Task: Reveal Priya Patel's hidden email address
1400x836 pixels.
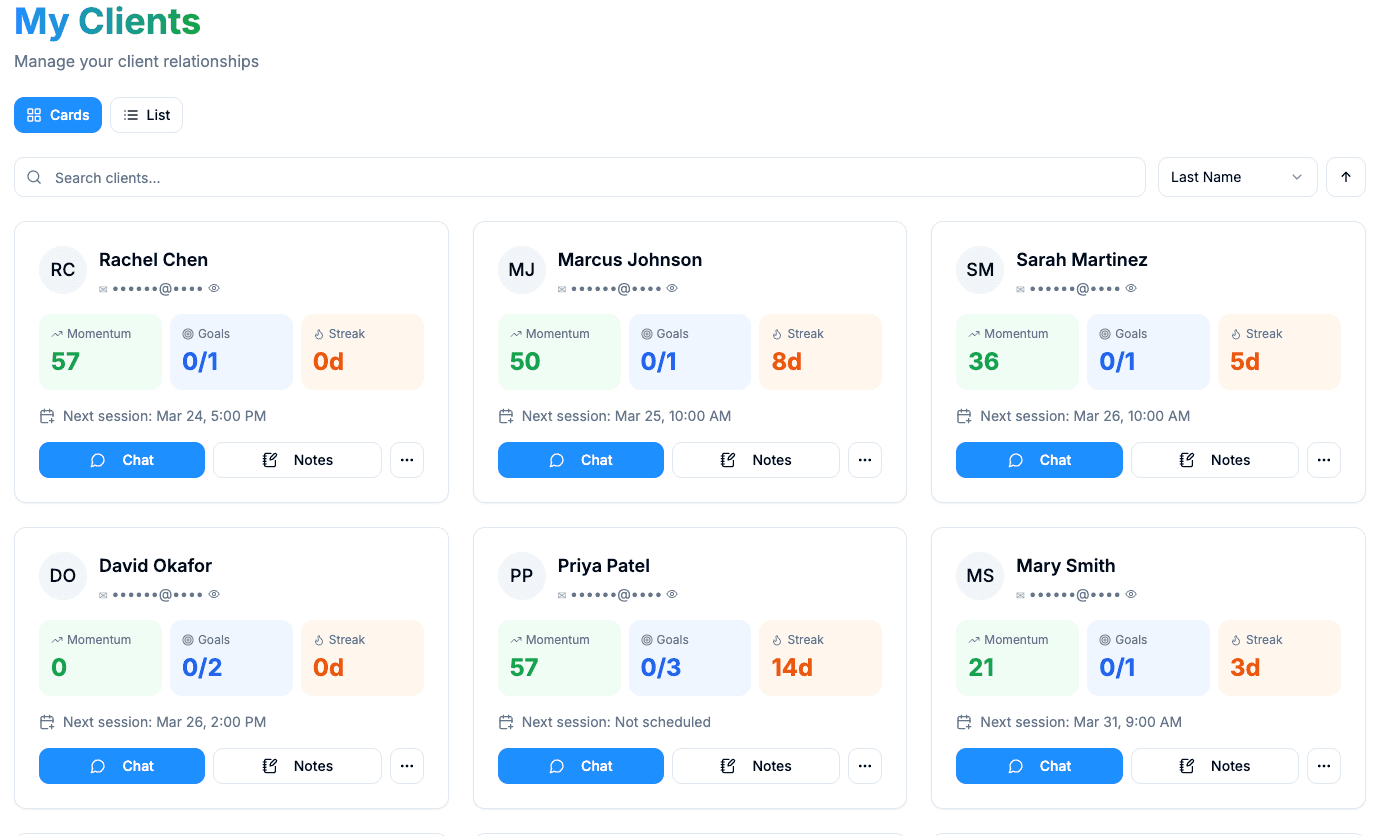Action: 672,594
